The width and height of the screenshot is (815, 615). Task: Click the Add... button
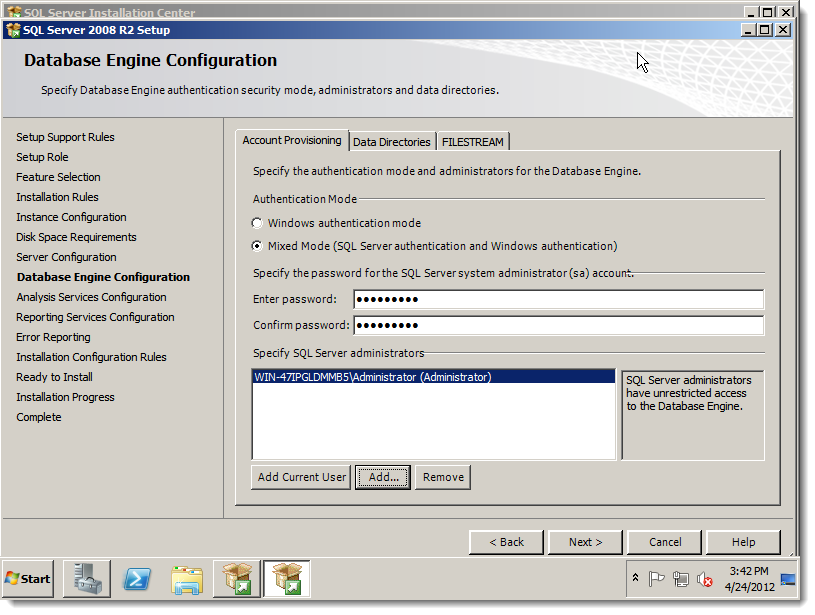[383, 477]
